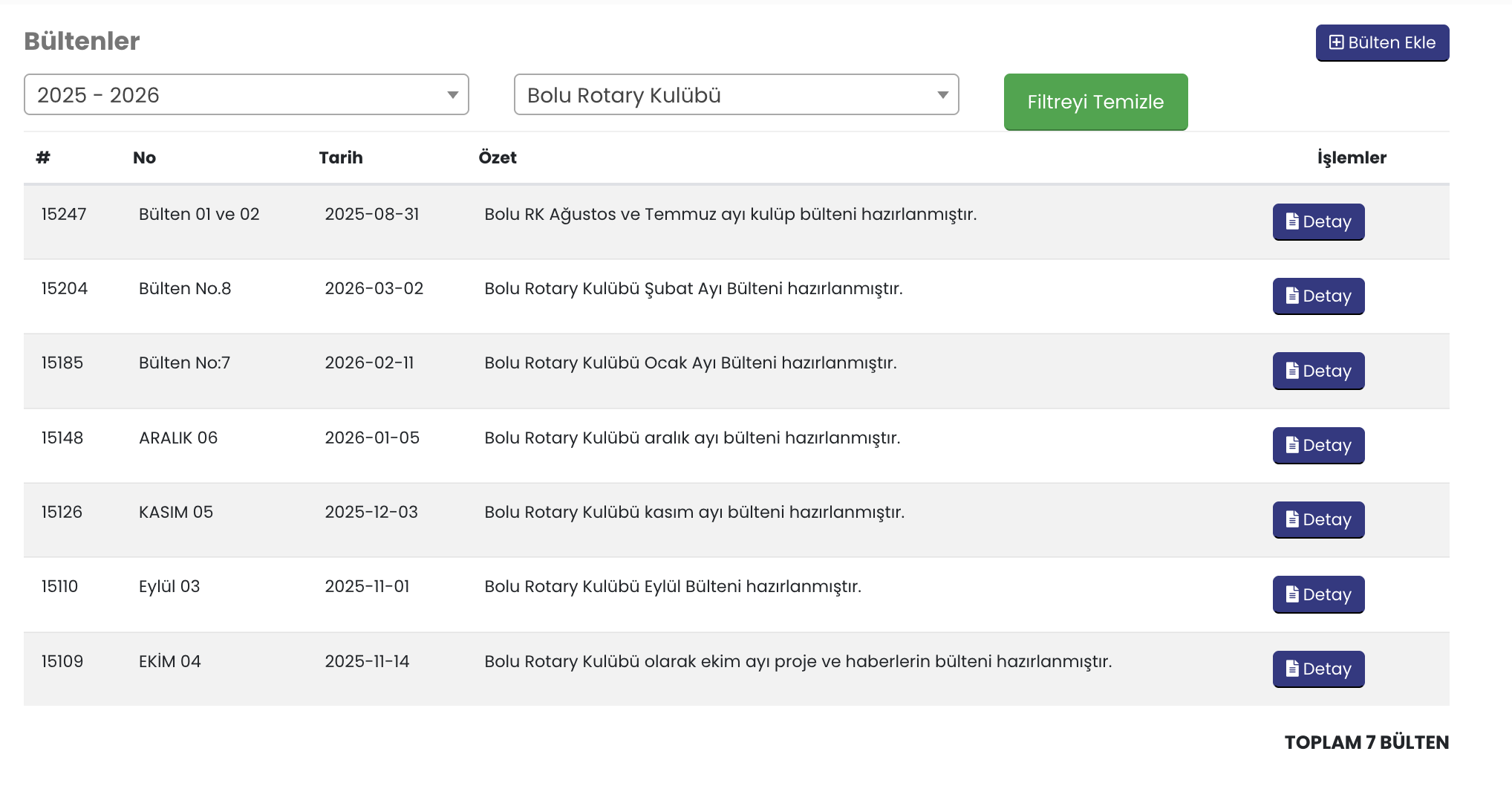Image resolution: width=1512 pixels, height=786 pixels.
Task: Select the row with ID 15247
Action: (64, 214)
